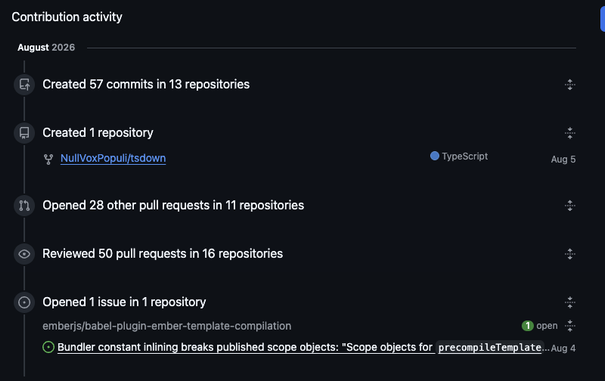Collapse the Opened 1 issue section
This screenshot has height=381, width=605.
click(x=570, y=302)
